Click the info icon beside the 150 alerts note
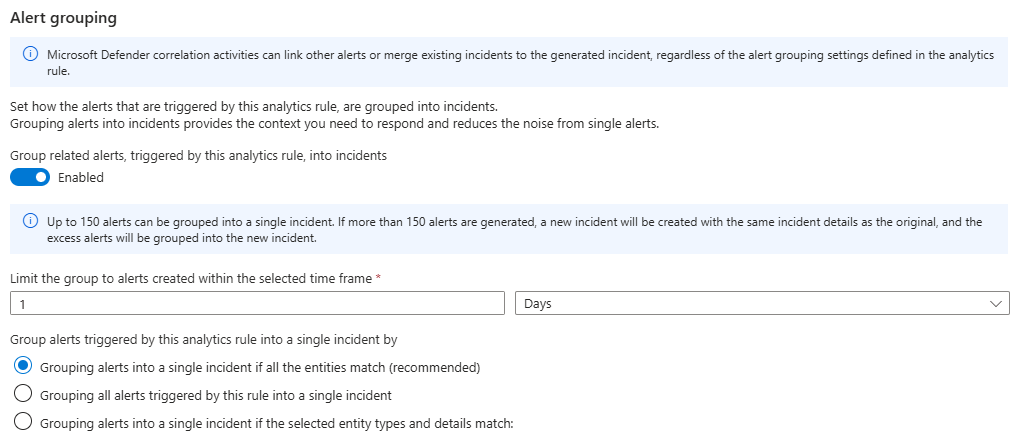The height and width of the screenshot is (440, 1020). tap(31, 222)
